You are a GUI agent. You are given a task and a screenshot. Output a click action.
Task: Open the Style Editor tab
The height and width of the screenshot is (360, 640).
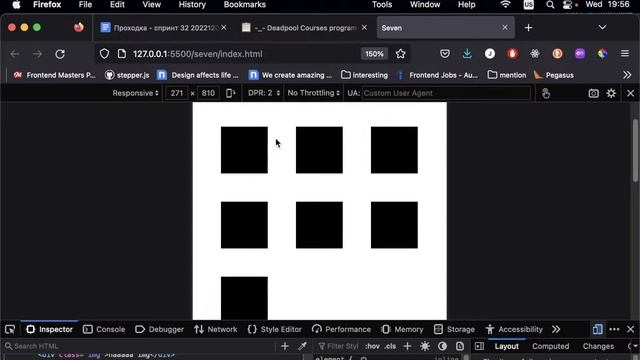pos(275,329)
